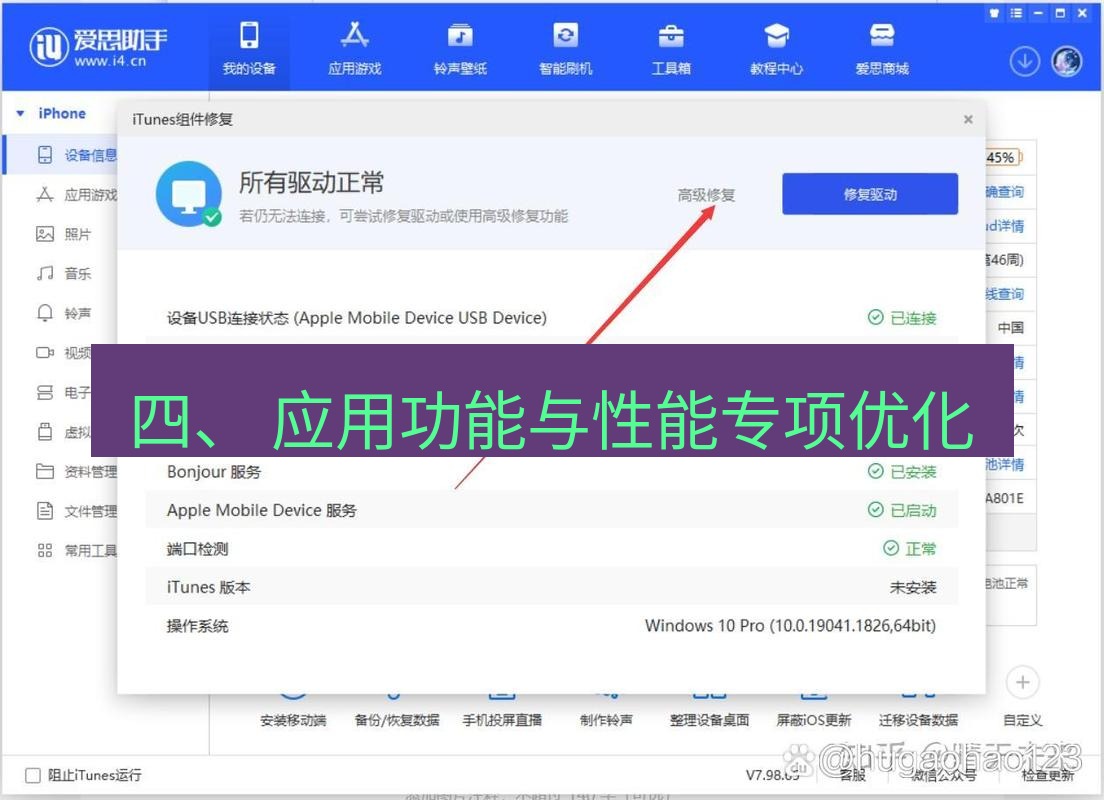Click the Windows 10 Pro system value
This screenshot has width=1104, height=800.
(x=790, y=625)
